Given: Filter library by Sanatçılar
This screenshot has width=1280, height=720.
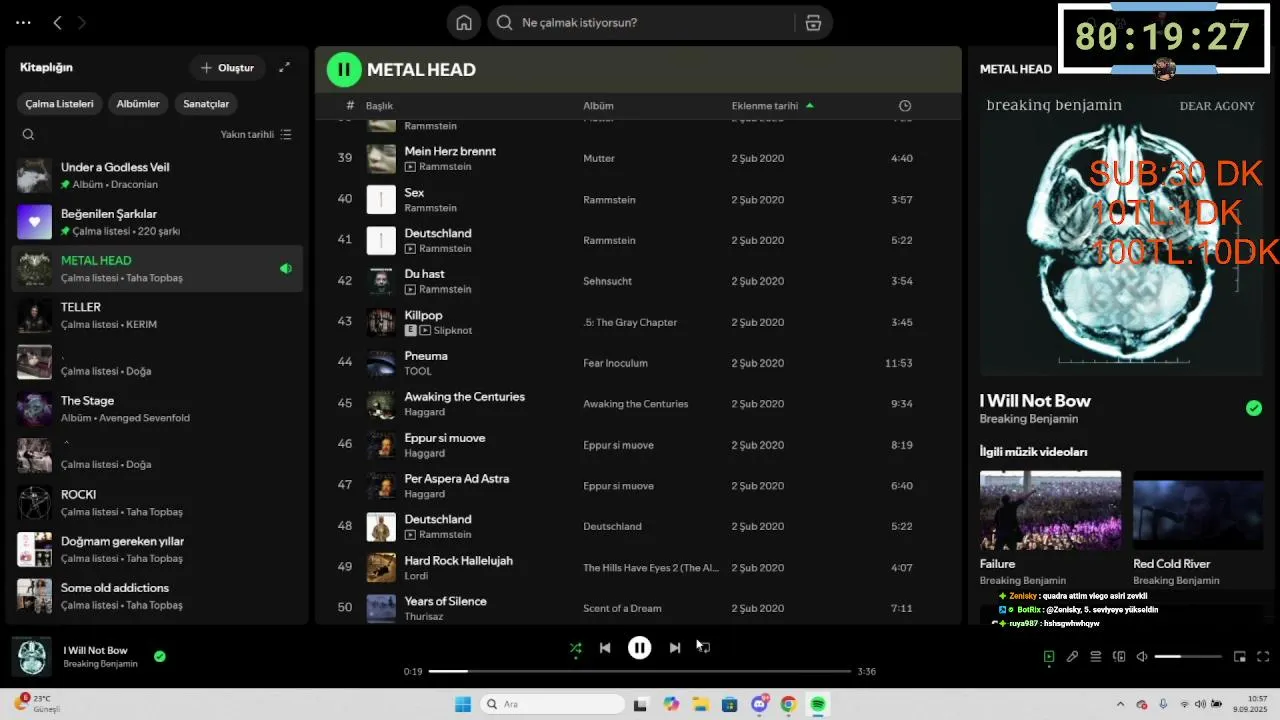Looking at the screenshot, I should tap(206, 104).
